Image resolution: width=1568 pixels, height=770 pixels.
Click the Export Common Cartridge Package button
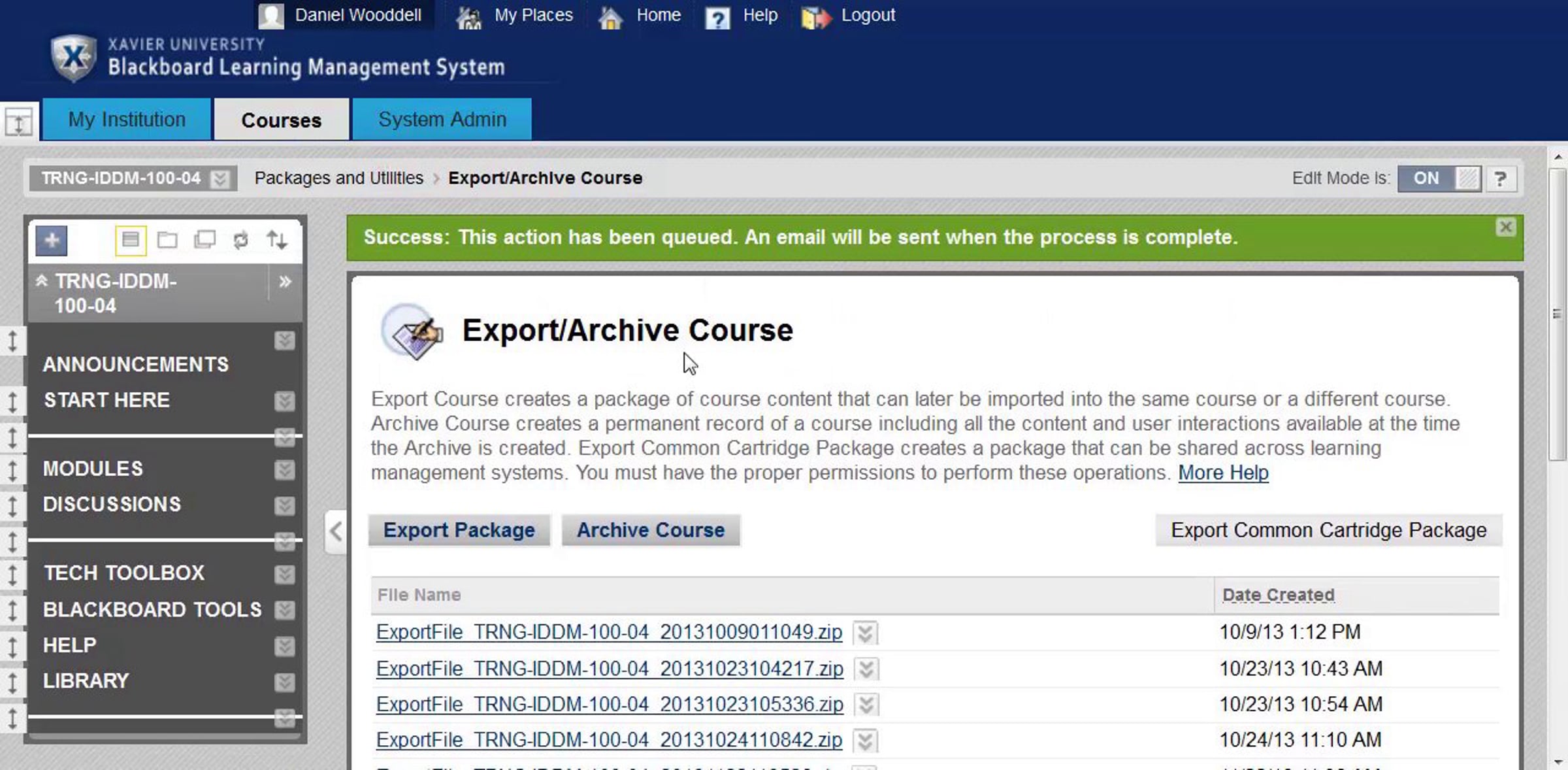tap(1329, 530)
